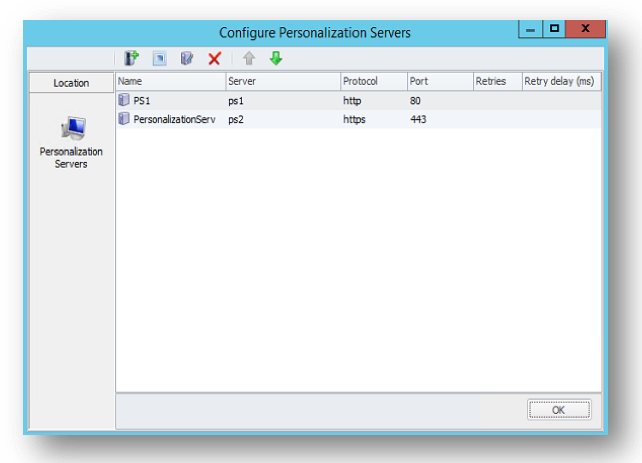Viewport: 642px width, 463px height.
Task: Sort by the Name column header
Action: (x=171, y=81)
